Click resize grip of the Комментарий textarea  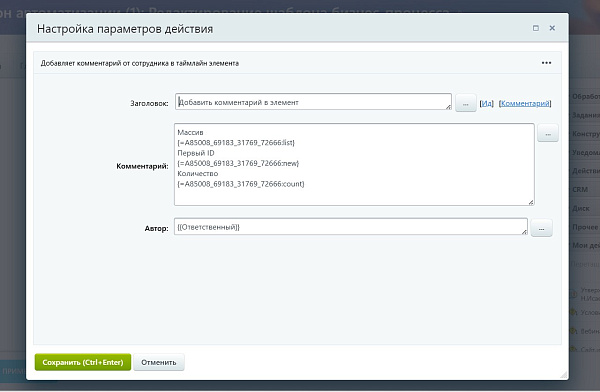coord(531,202)
